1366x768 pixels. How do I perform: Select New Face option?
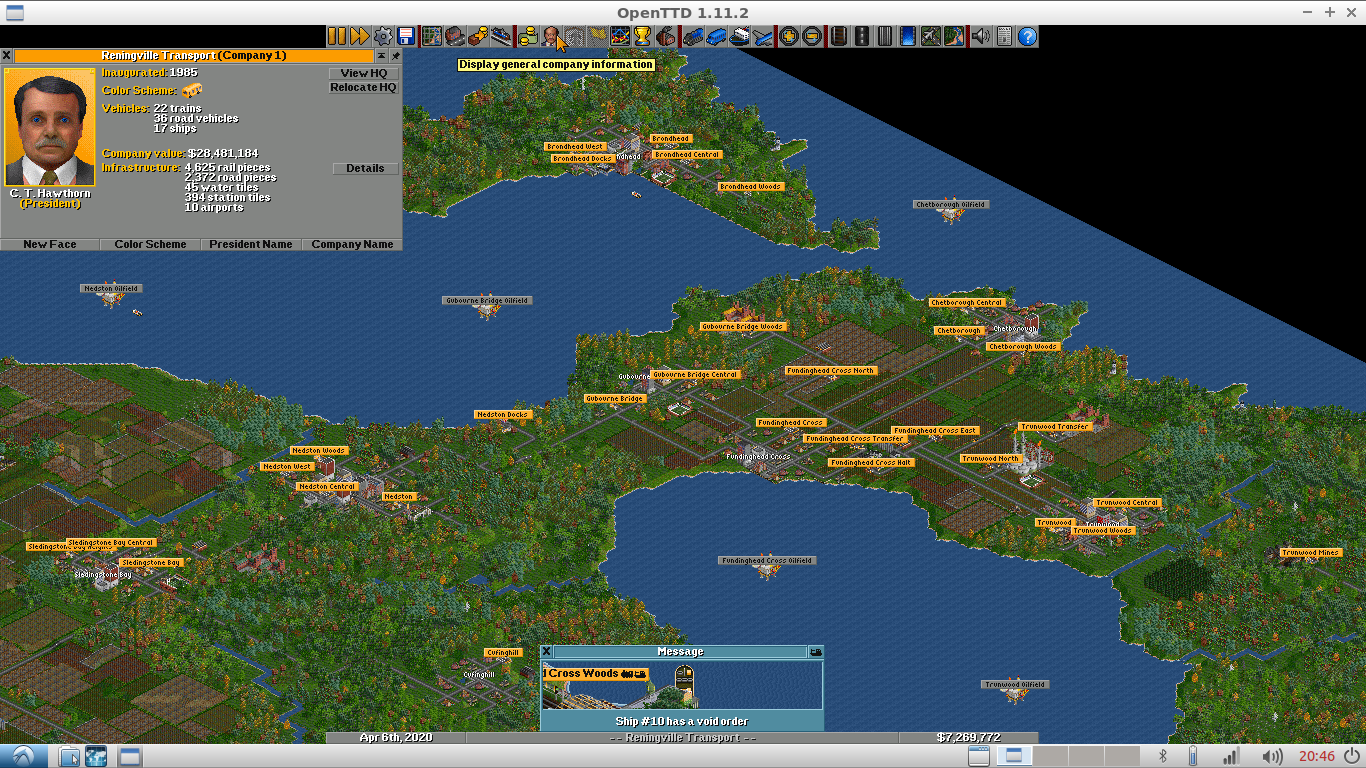click(50, 244)
